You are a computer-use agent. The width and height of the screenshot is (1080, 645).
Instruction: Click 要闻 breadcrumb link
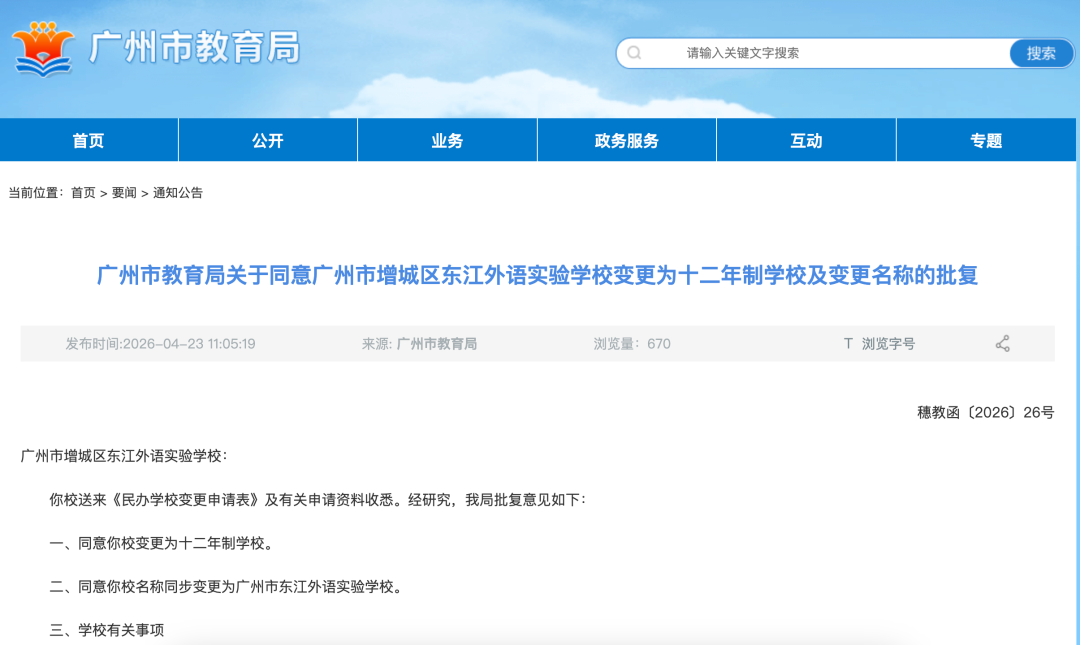124,193
